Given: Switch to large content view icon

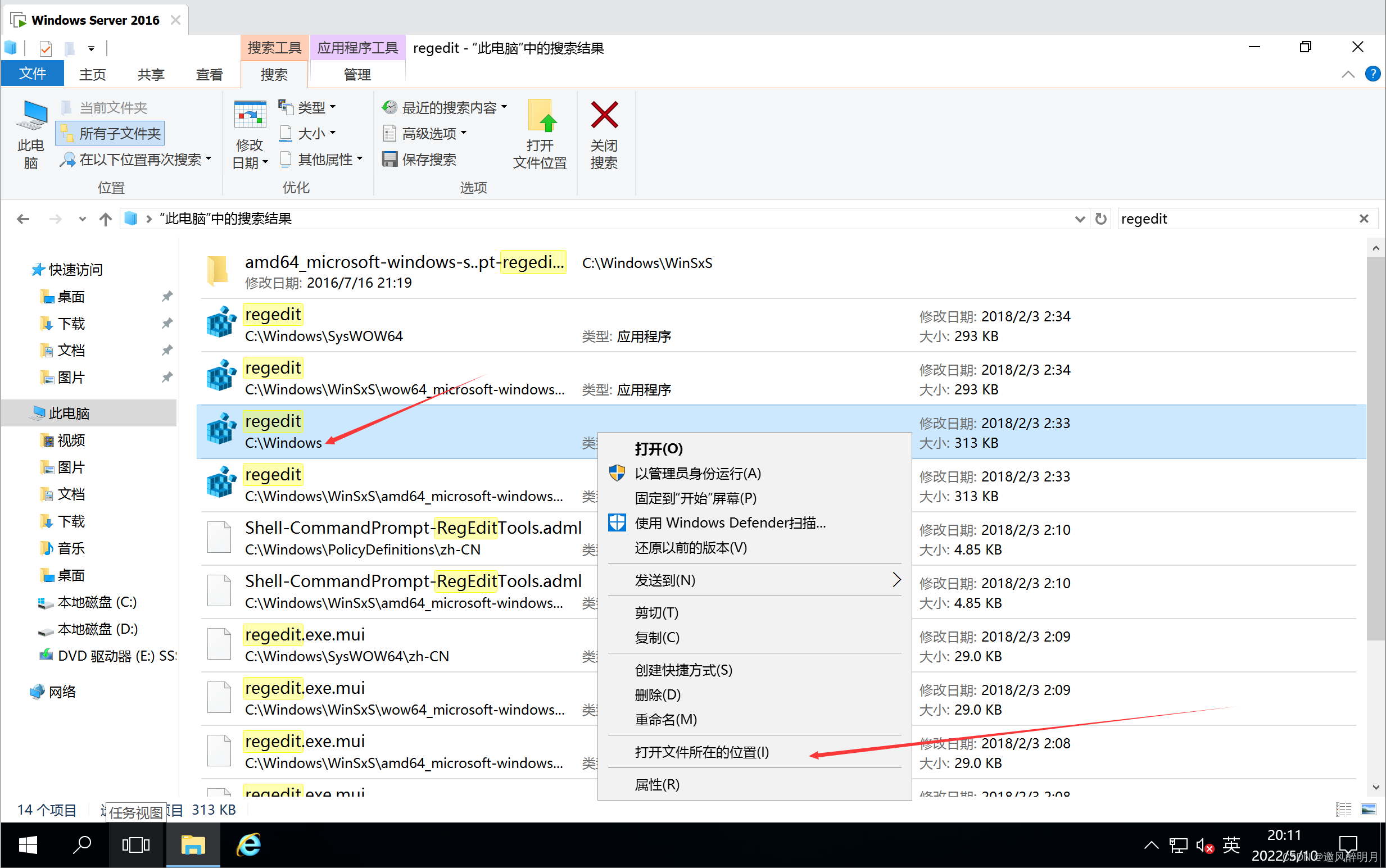Looking at the screenshot, I should tap(1368, 810).
